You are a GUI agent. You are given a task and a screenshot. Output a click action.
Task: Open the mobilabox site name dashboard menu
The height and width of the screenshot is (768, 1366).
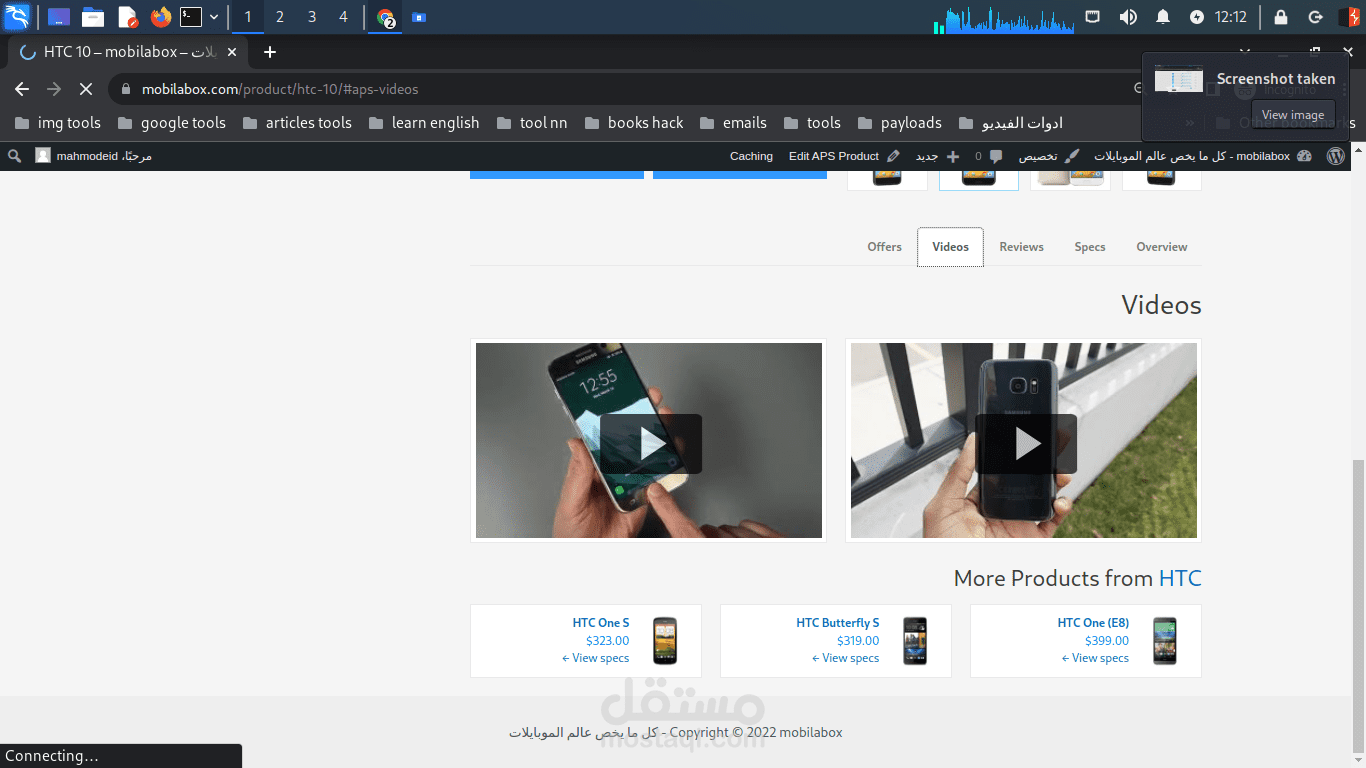click(1203, 156)
